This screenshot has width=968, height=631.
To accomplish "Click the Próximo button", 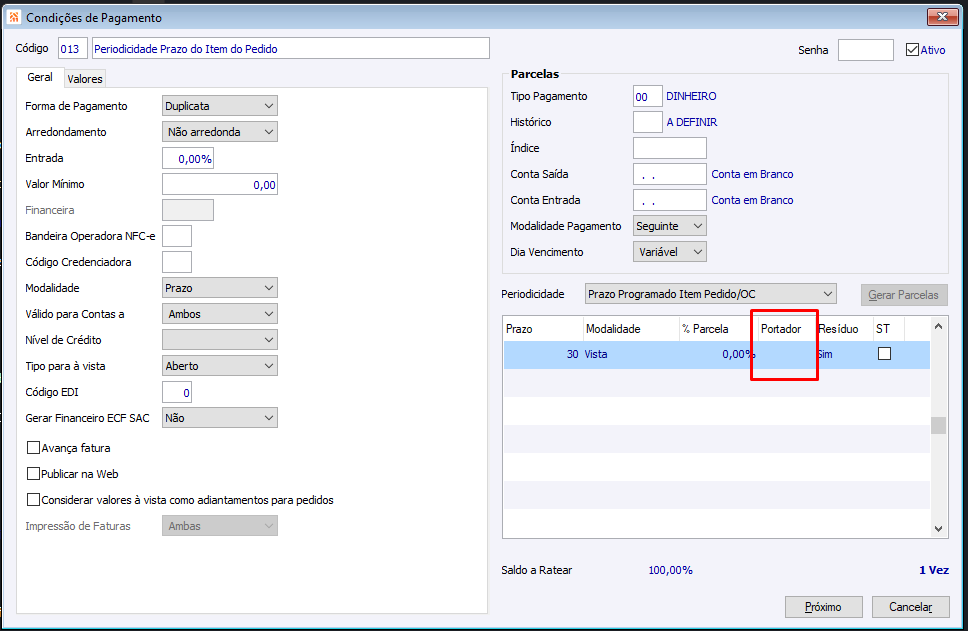I will click(x=823, y=607).
